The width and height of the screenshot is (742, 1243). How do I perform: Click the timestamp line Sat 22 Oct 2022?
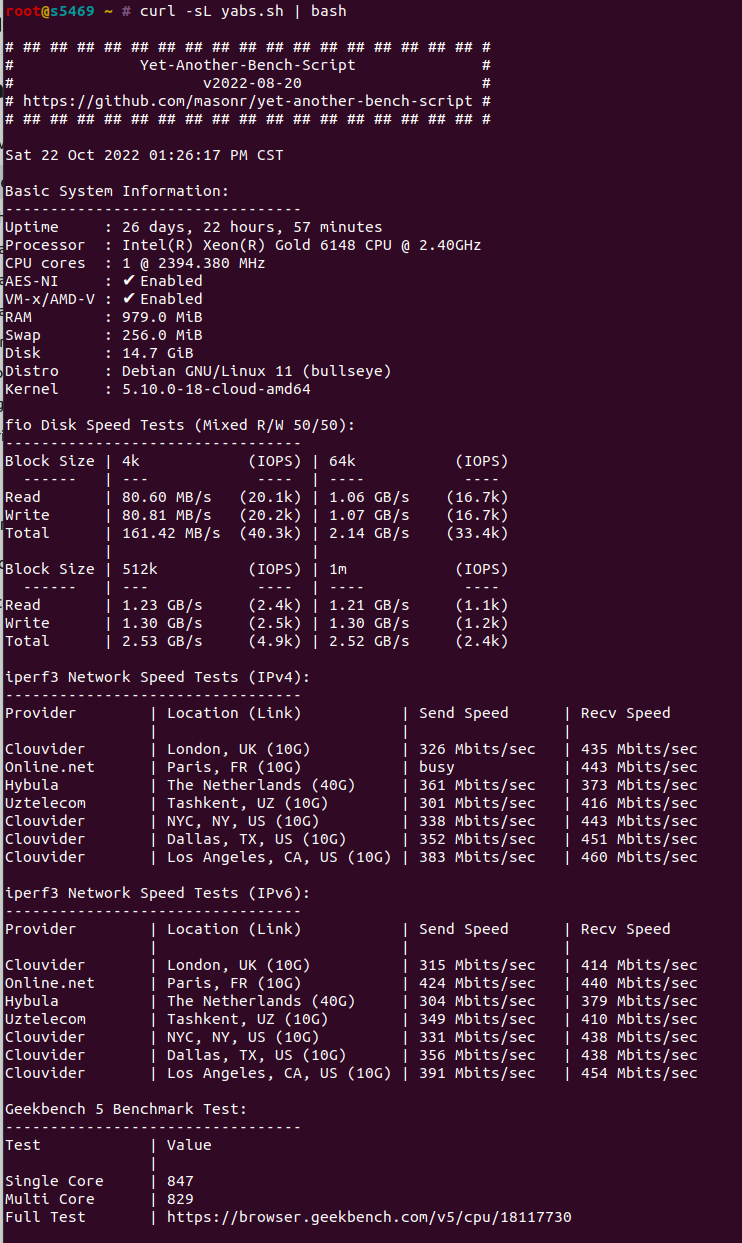click(x=144, y=155)
